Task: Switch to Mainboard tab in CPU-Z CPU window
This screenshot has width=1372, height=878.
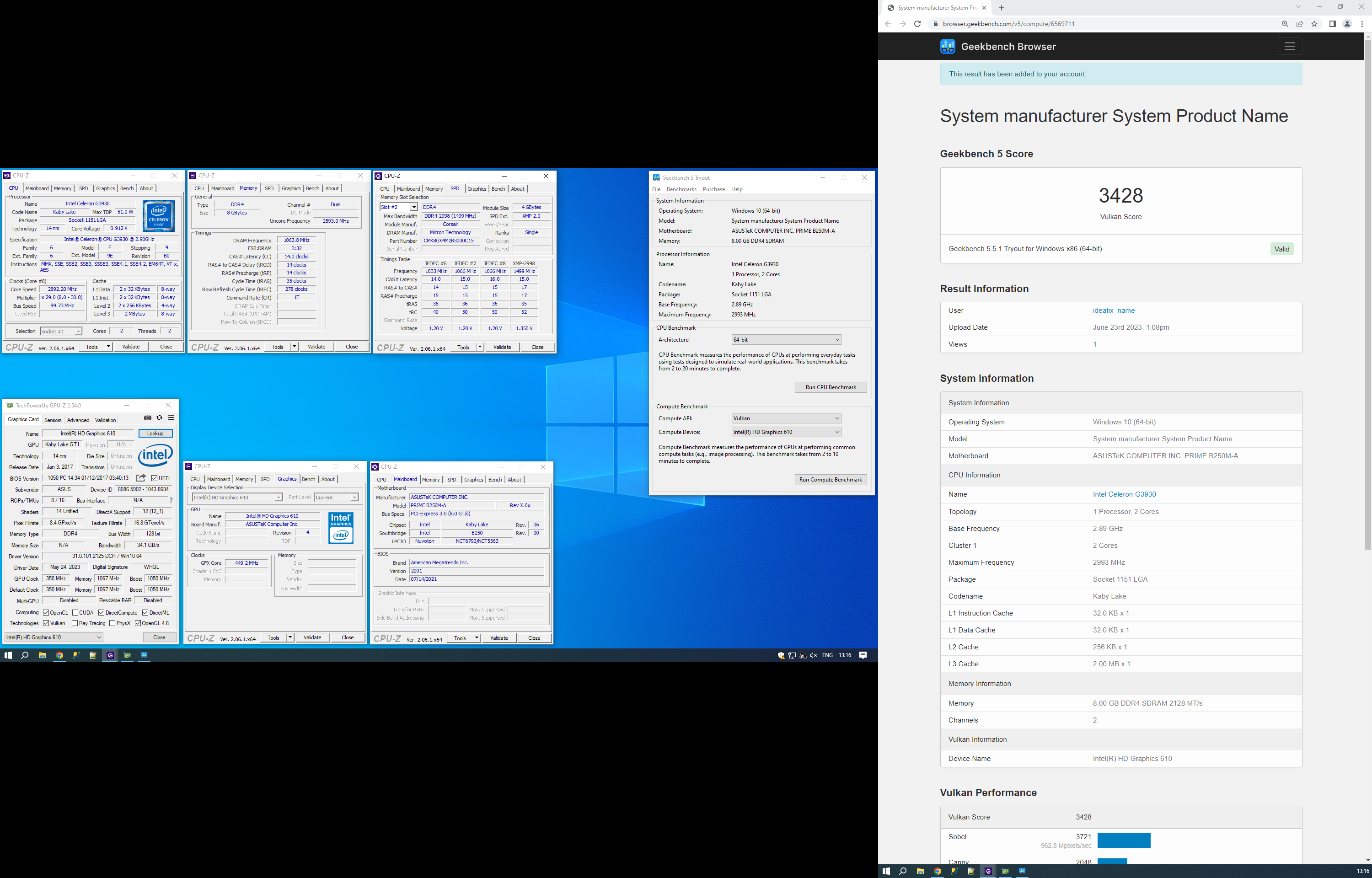Action: click(37, 188)
